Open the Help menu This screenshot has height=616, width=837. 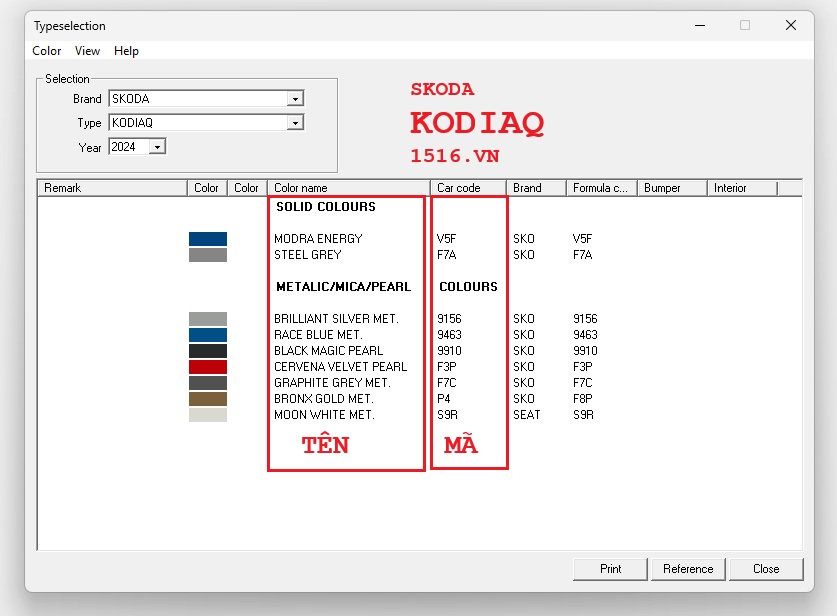(x=126, y=51)
